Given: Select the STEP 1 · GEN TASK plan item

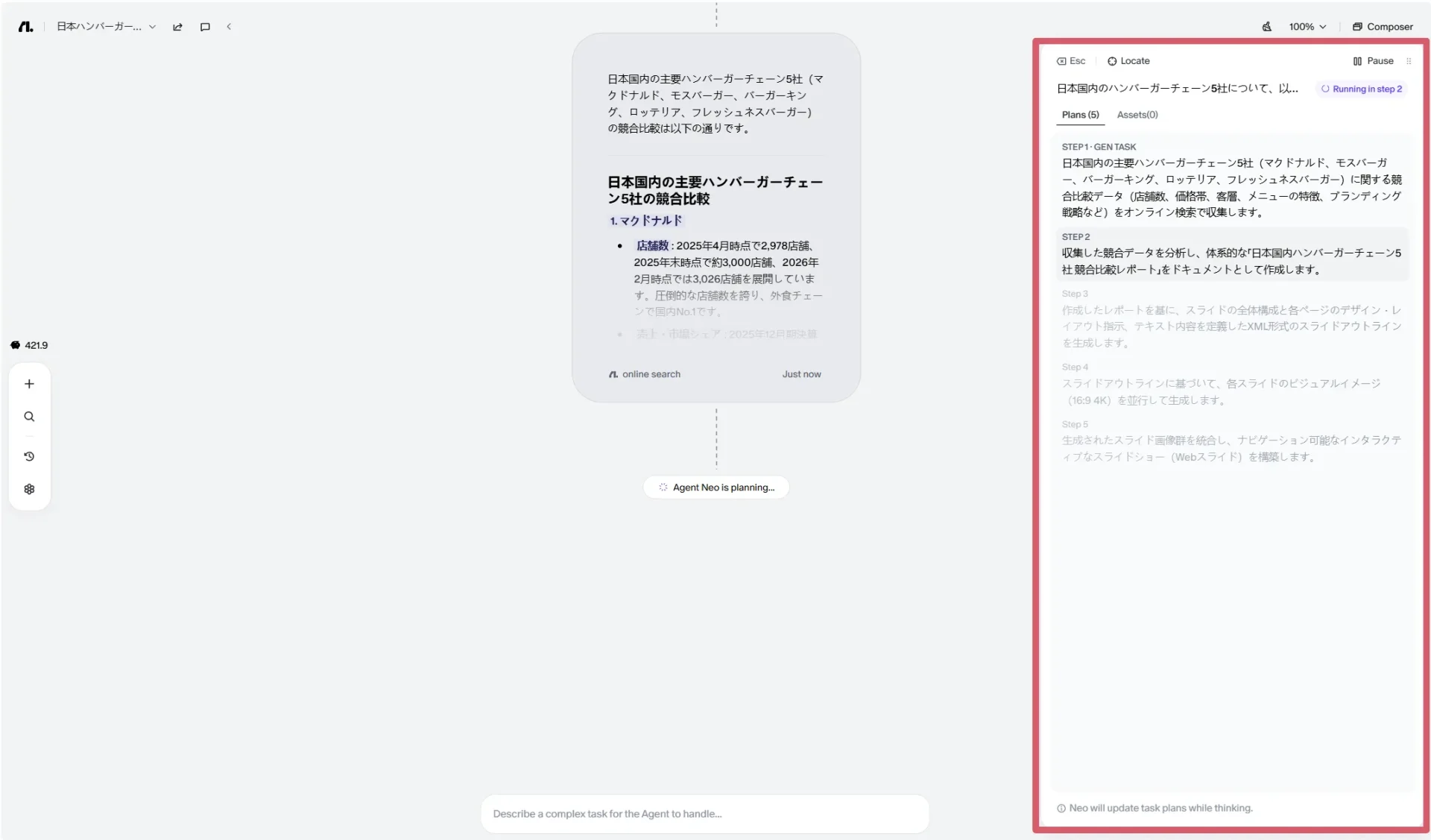Looking at the screenshot, I should [x=1231, y=180].
